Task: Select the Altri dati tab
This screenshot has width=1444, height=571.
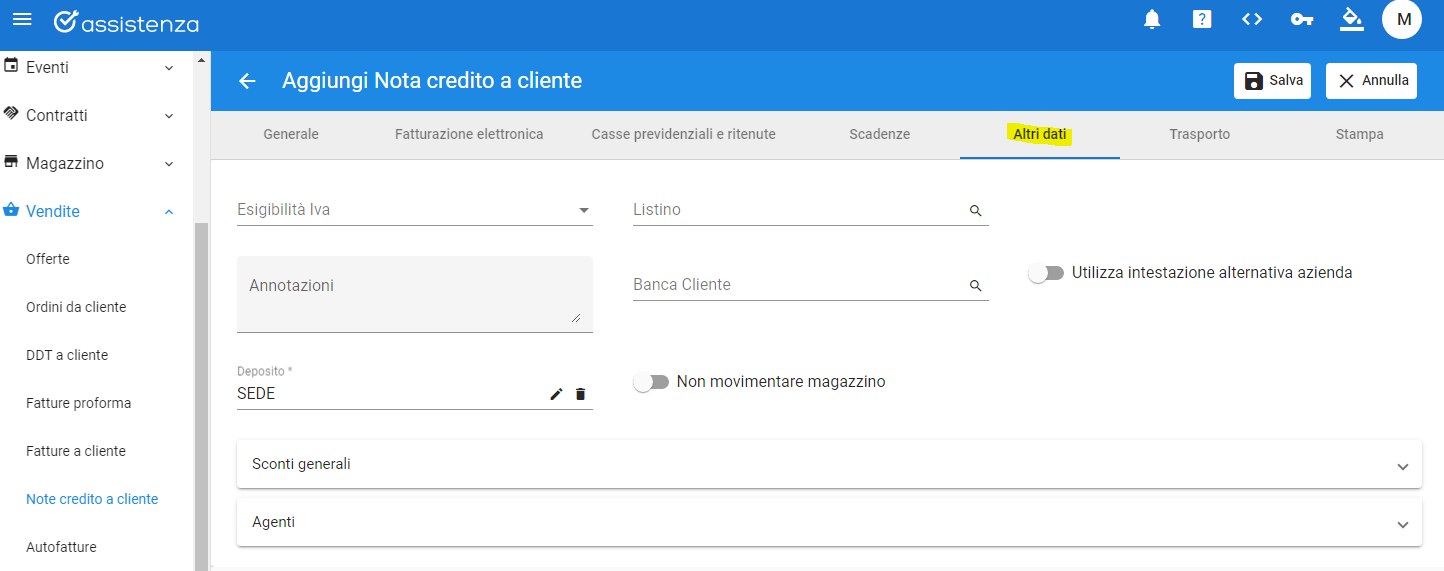Action: click(x=1040, y=134)
